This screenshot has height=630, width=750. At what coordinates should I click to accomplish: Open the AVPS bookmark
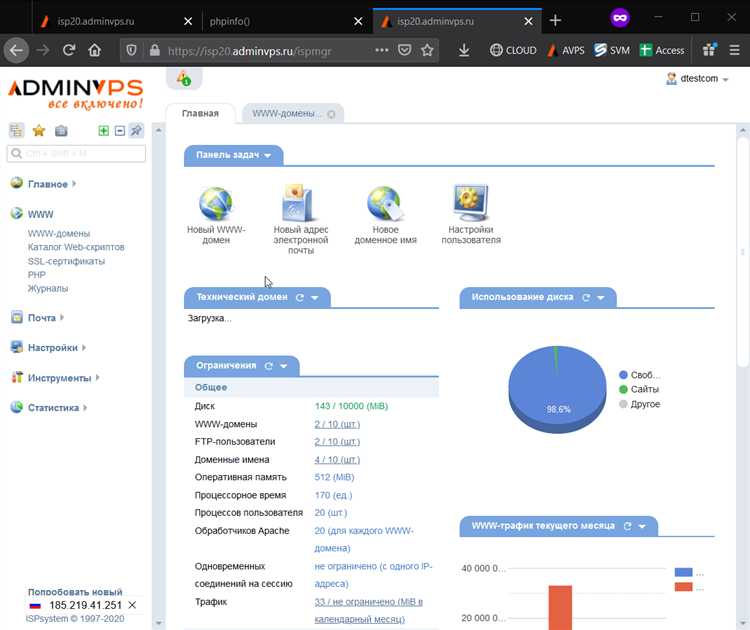(566, 50)
